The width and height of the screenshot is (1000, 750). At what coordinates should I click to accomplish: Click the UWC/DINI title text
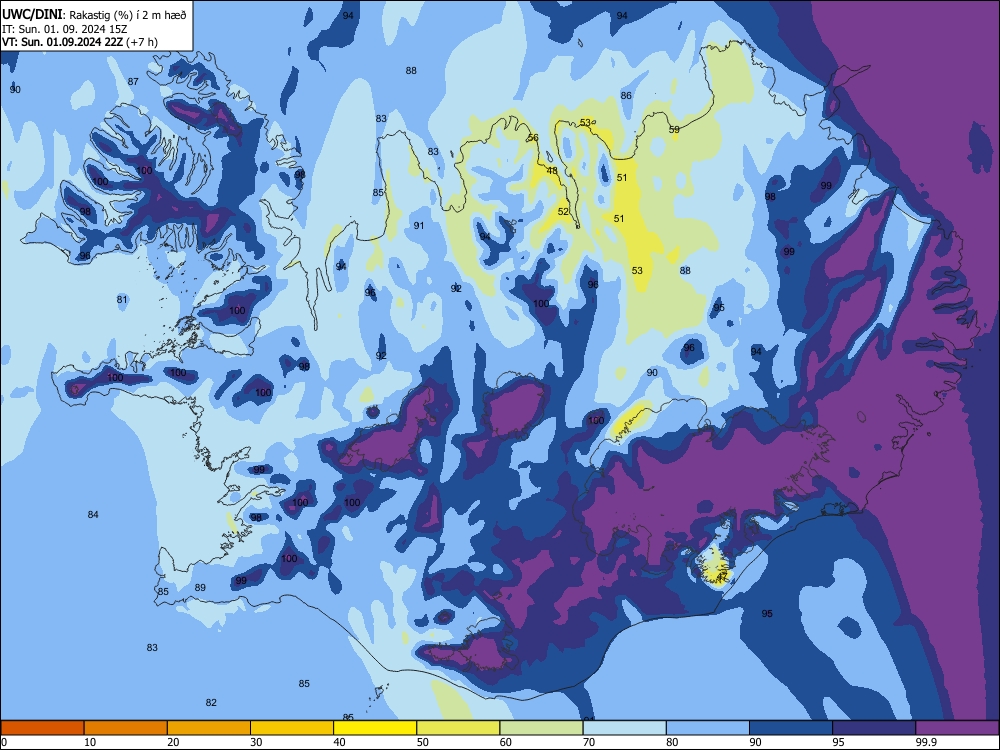pyautogui.click(x=33, y=15)
